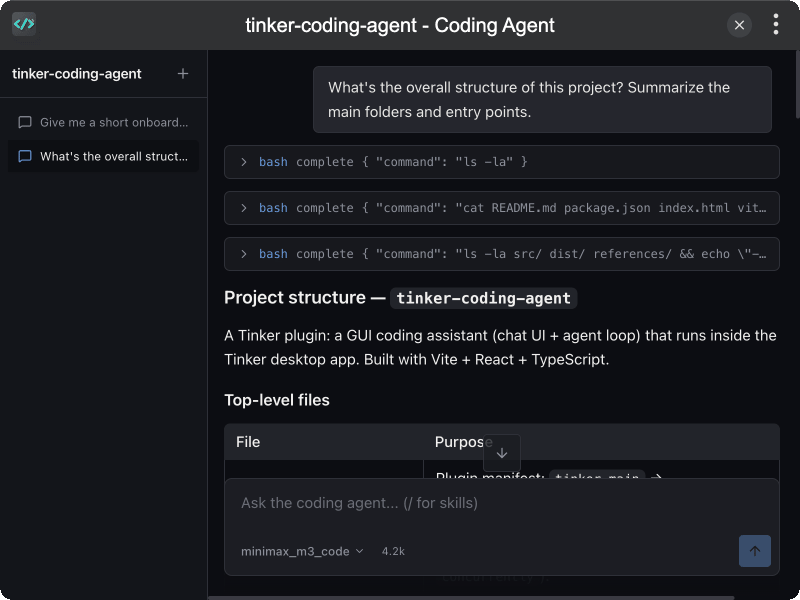This screenshot has height=600, width=800.
Task: Click the 4.2k token counter
Action: pos(393,551)
